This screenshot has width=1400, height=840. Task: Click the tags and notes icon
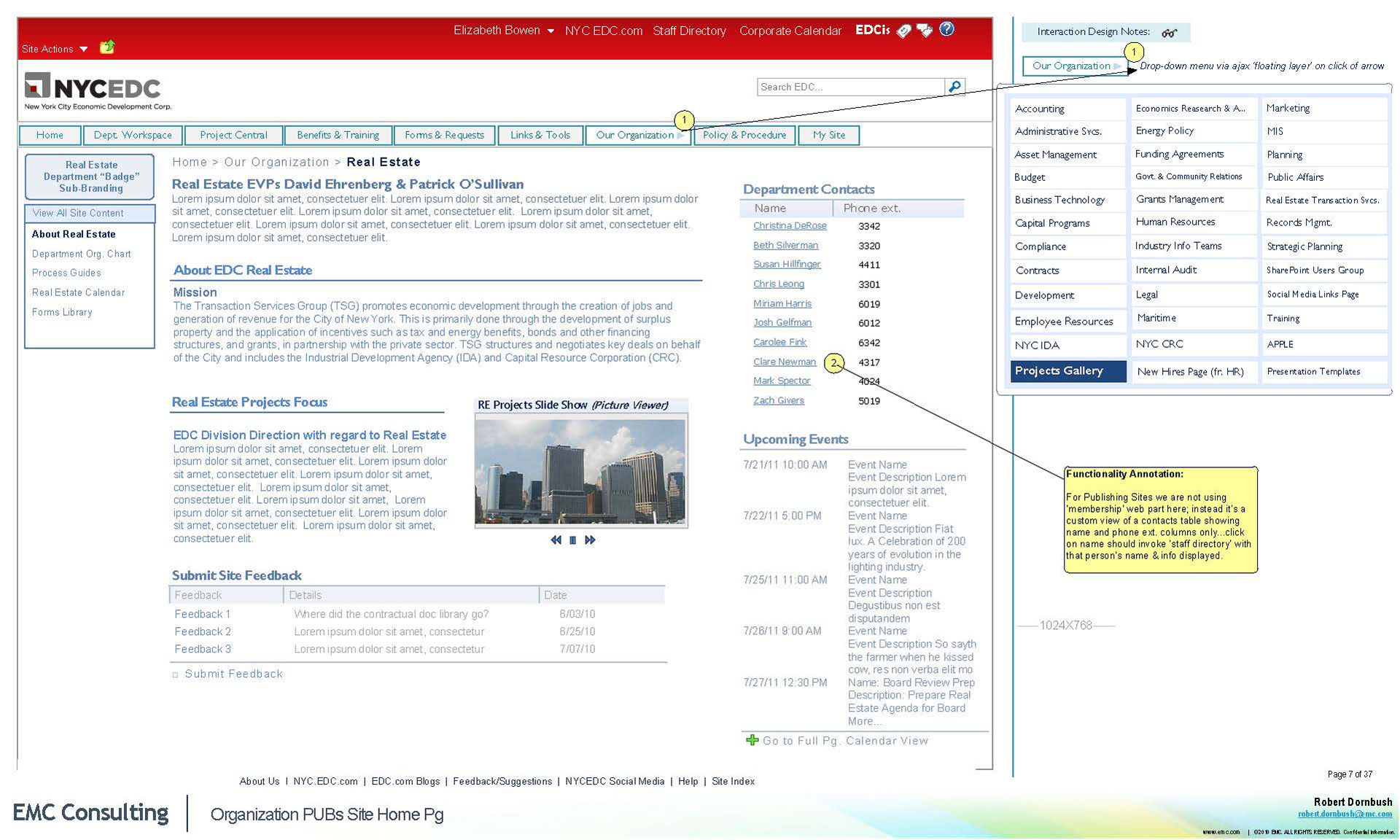point(925,31)
